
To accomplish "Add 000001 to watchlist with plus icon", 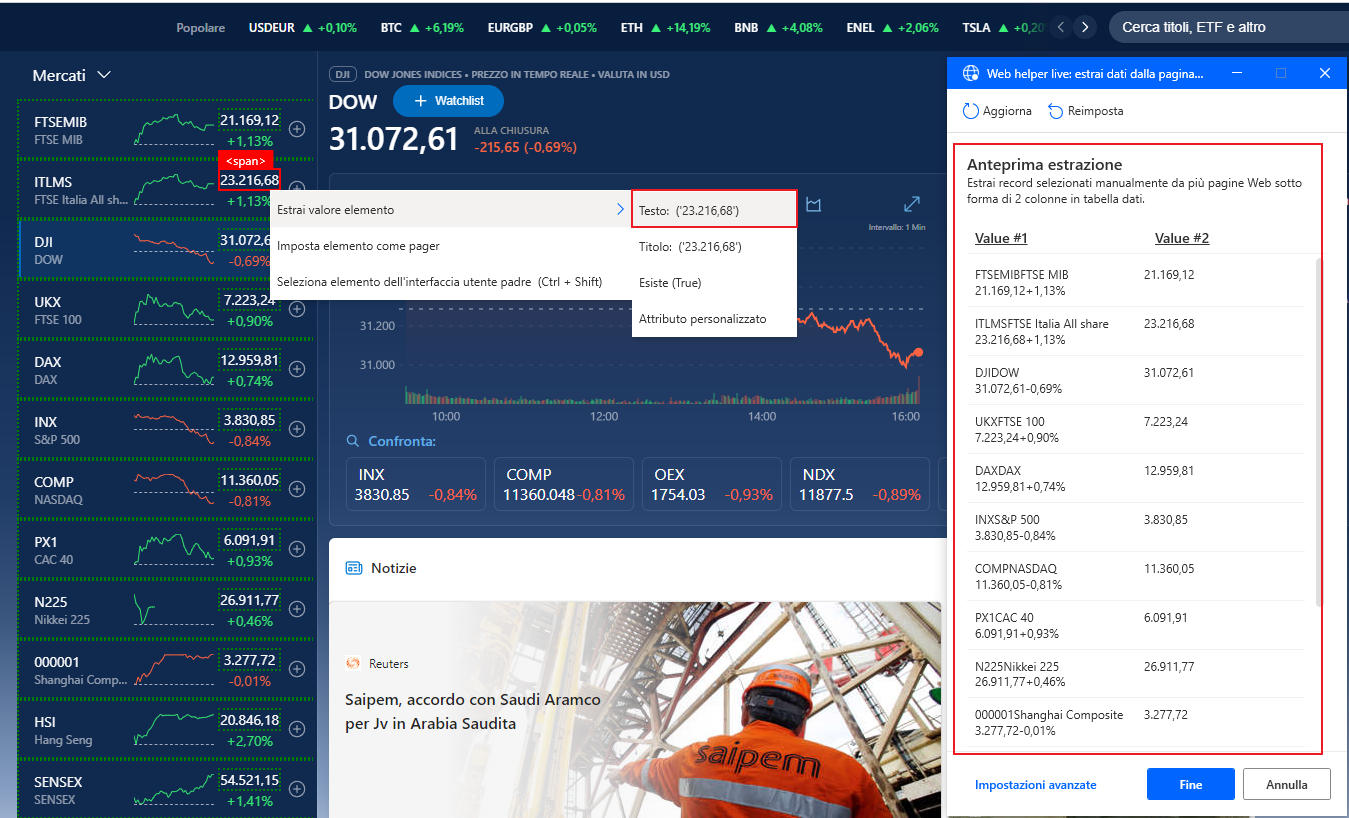I will click(x=297, y=669).
